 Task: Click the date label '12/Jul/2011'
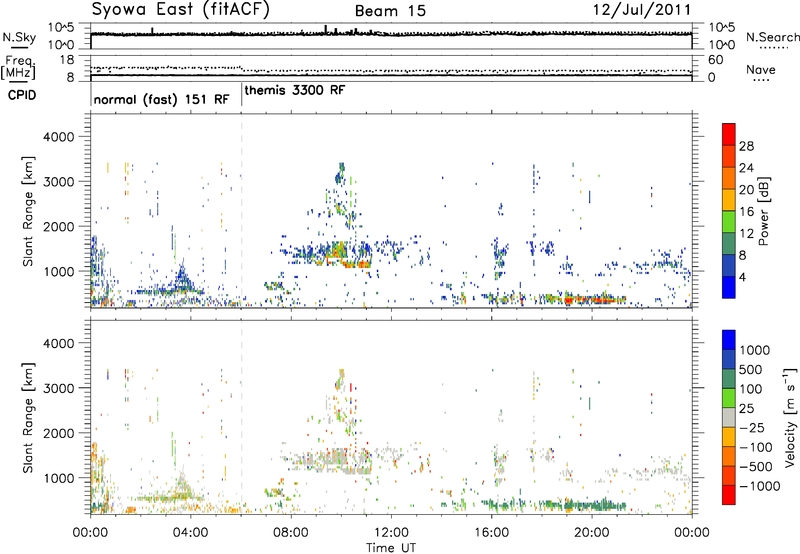(642, 10)
